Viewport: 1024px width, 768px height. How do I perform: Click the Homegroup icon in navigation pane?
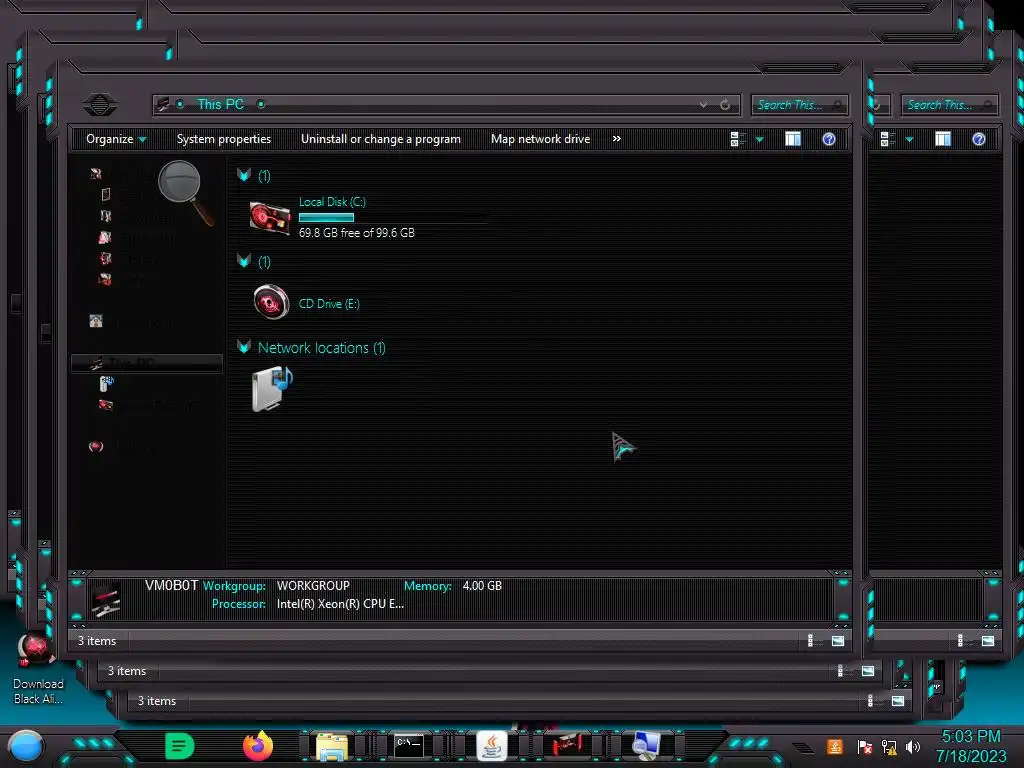(x=96, y=321)
